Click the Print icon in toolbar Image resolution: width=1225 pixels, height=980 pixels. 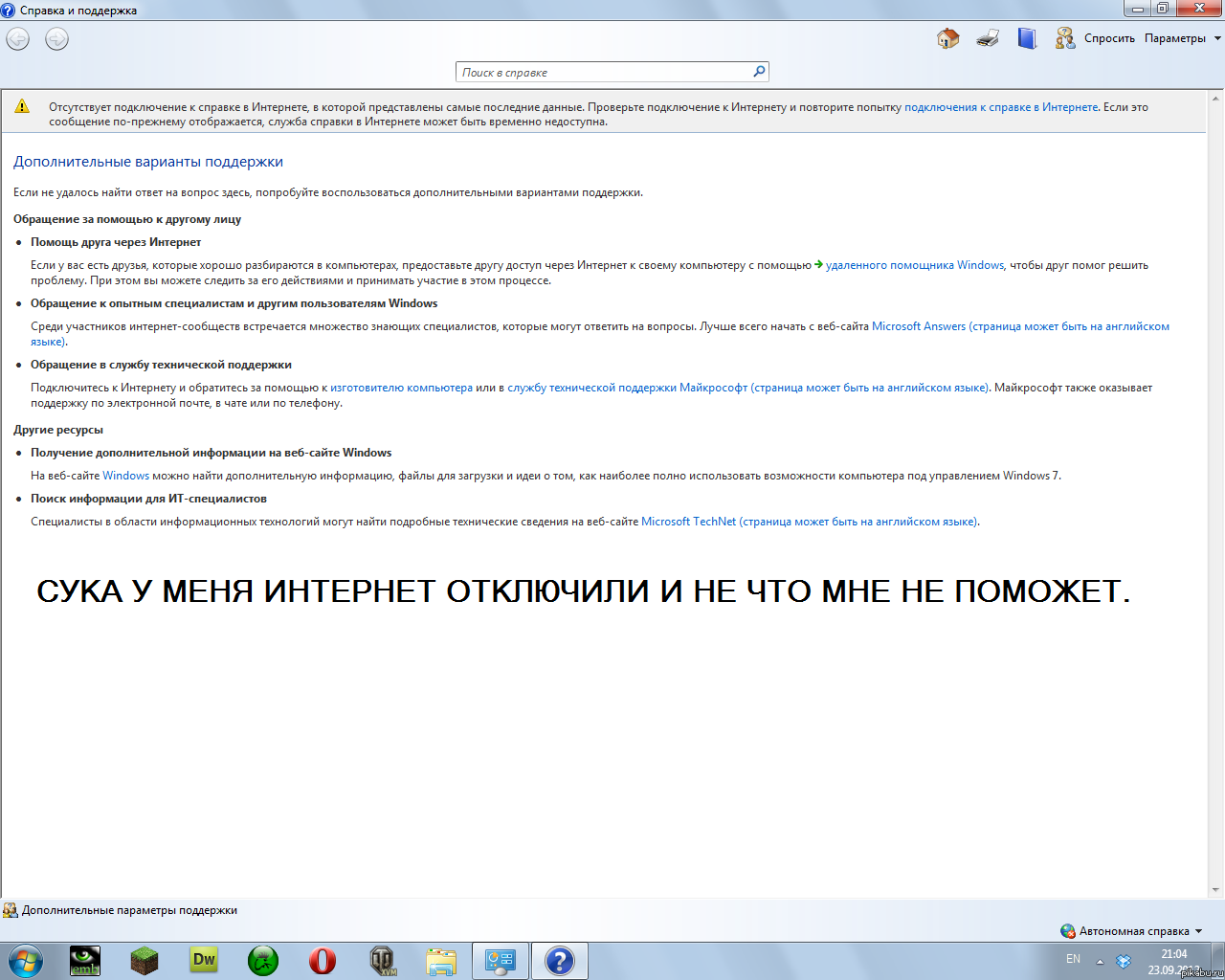click(988, 38)
